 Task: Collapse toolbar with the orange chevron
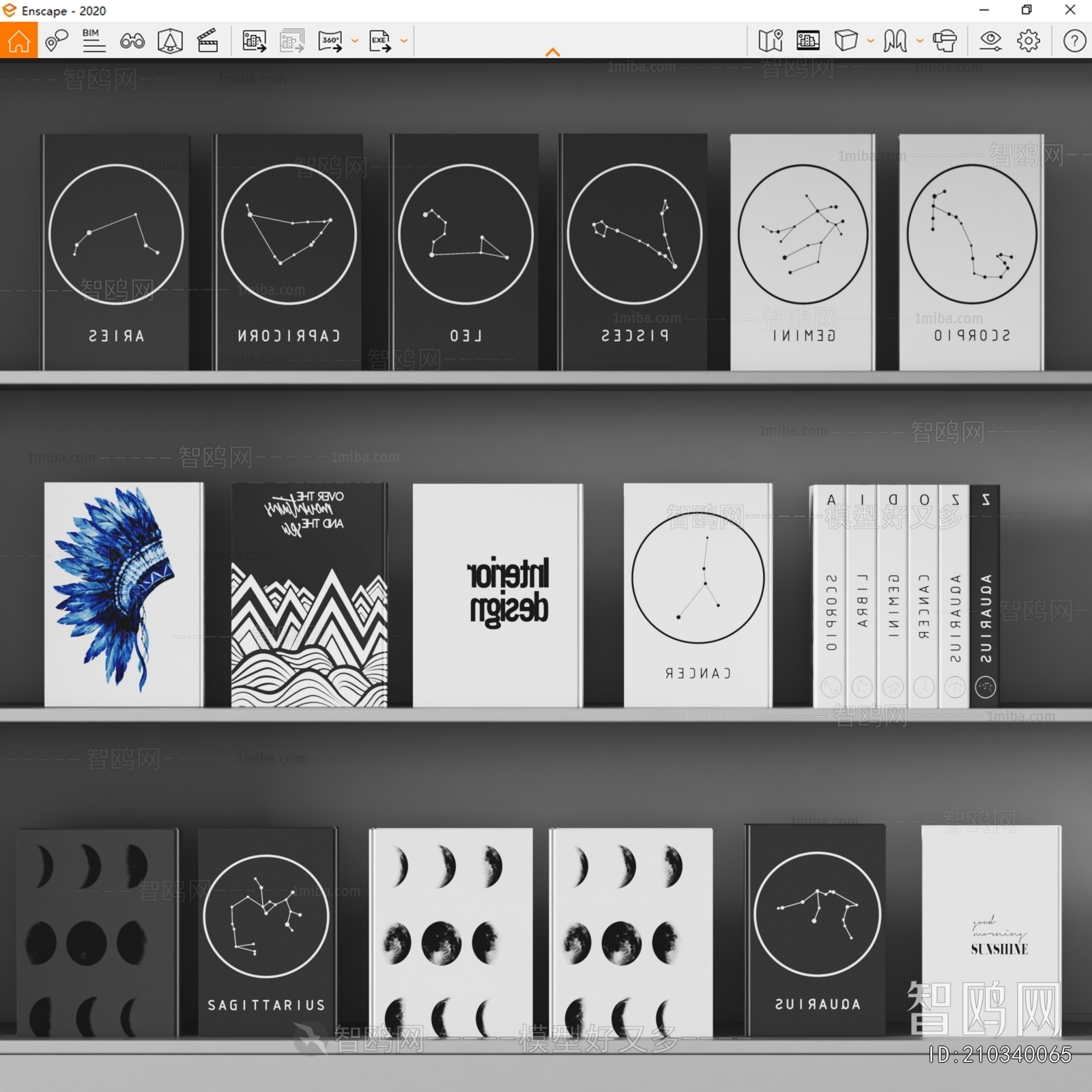pyautogui.click(x=553, y=52)
